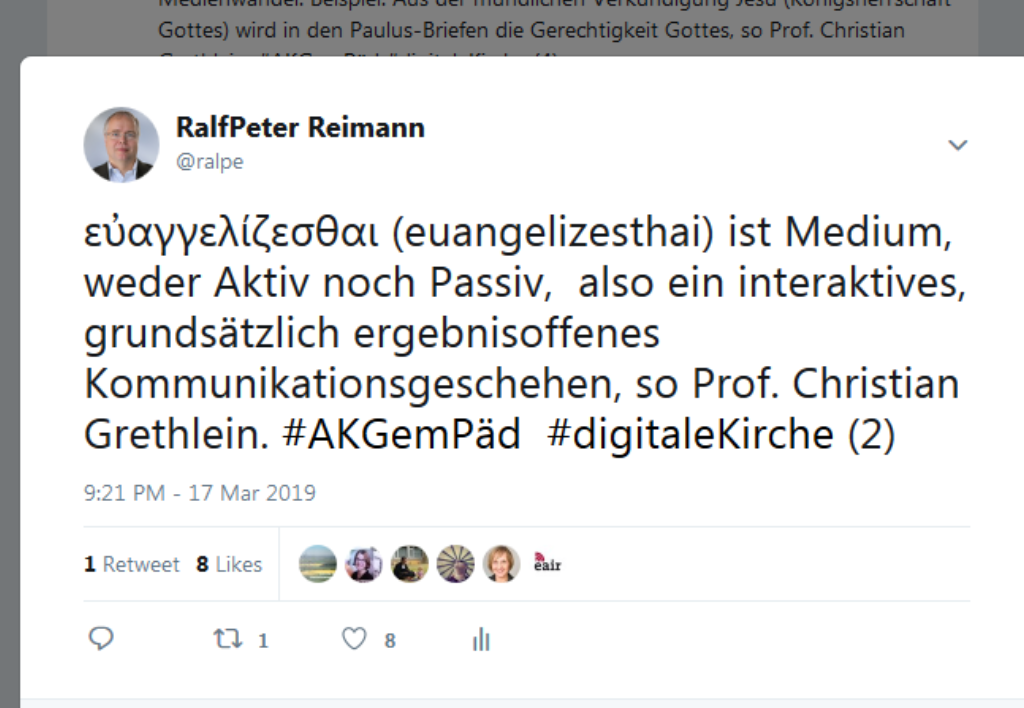Open the #digitaleKirche hashtag
The image size is (1024, 708).
point(690,434)
